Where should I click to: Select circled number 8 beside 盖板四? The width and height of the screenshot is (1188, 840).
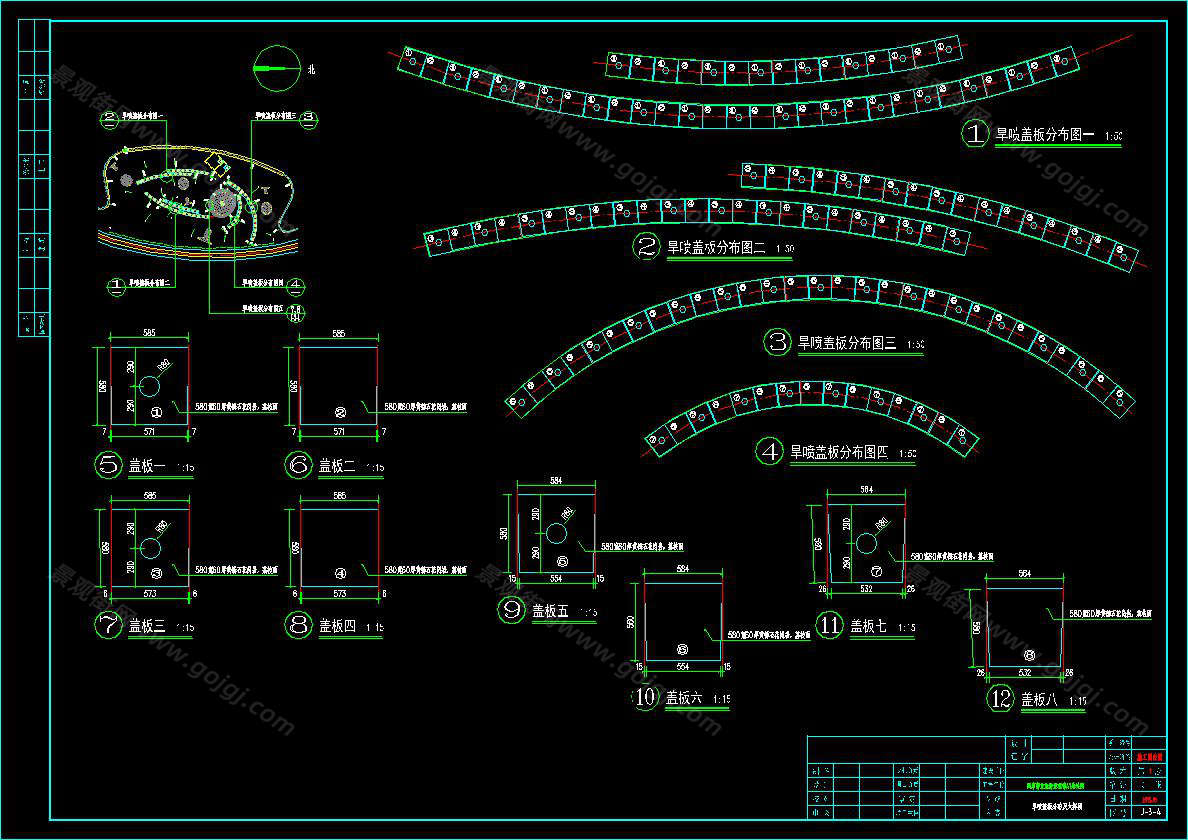coord(299,626)
